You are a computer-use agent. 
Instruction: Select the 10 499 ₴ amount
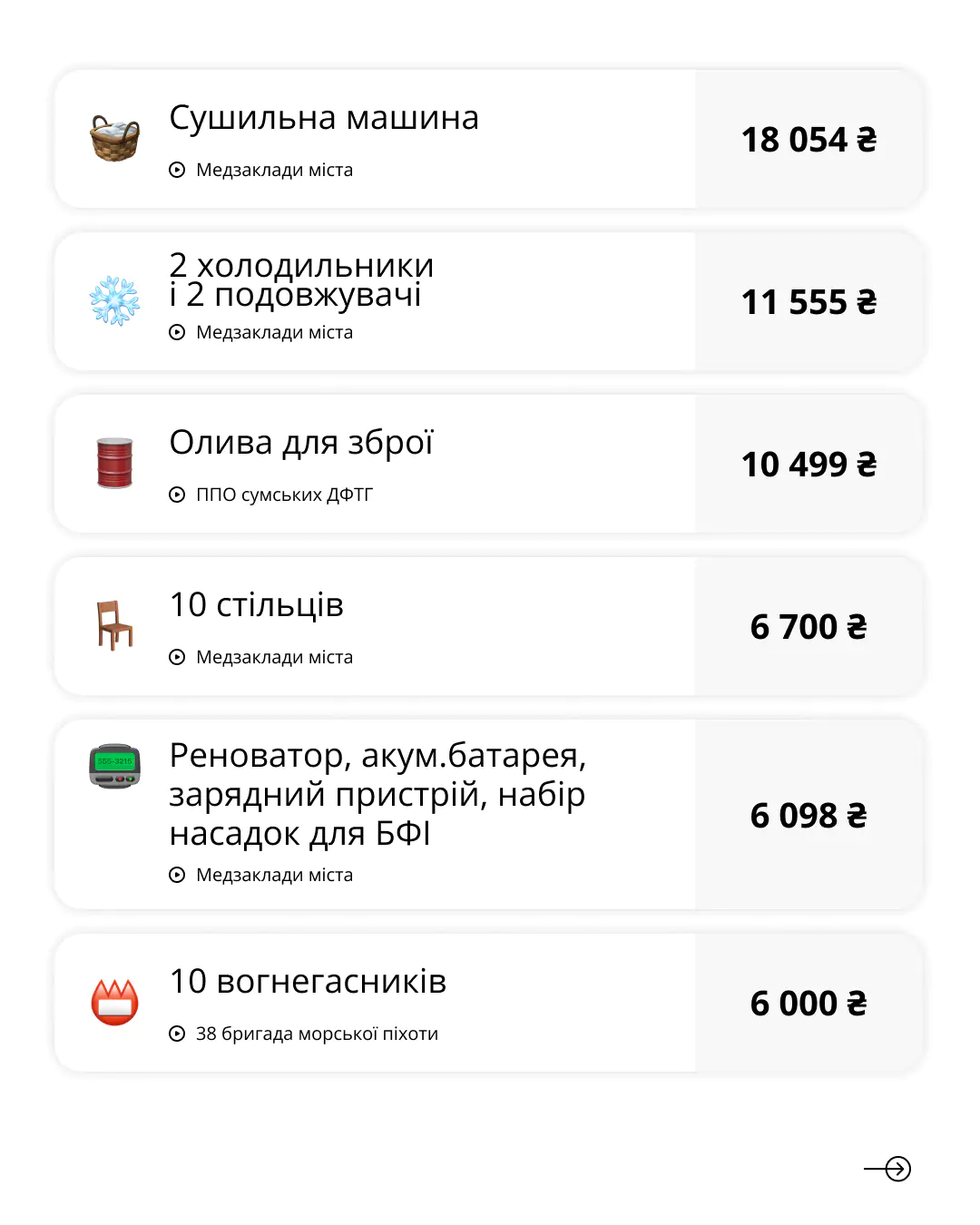click(808, 465)
